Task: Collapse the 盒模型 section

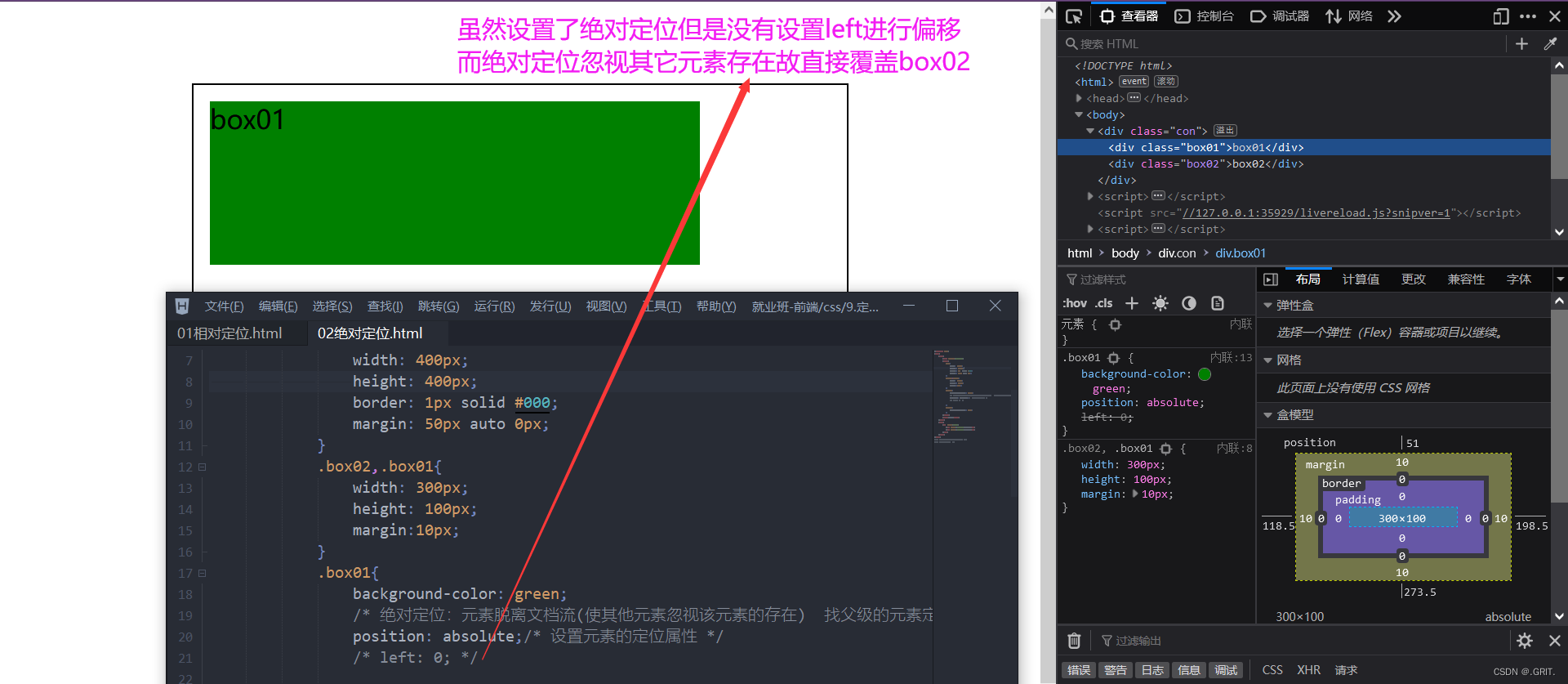Action: tap(1268, 415)
